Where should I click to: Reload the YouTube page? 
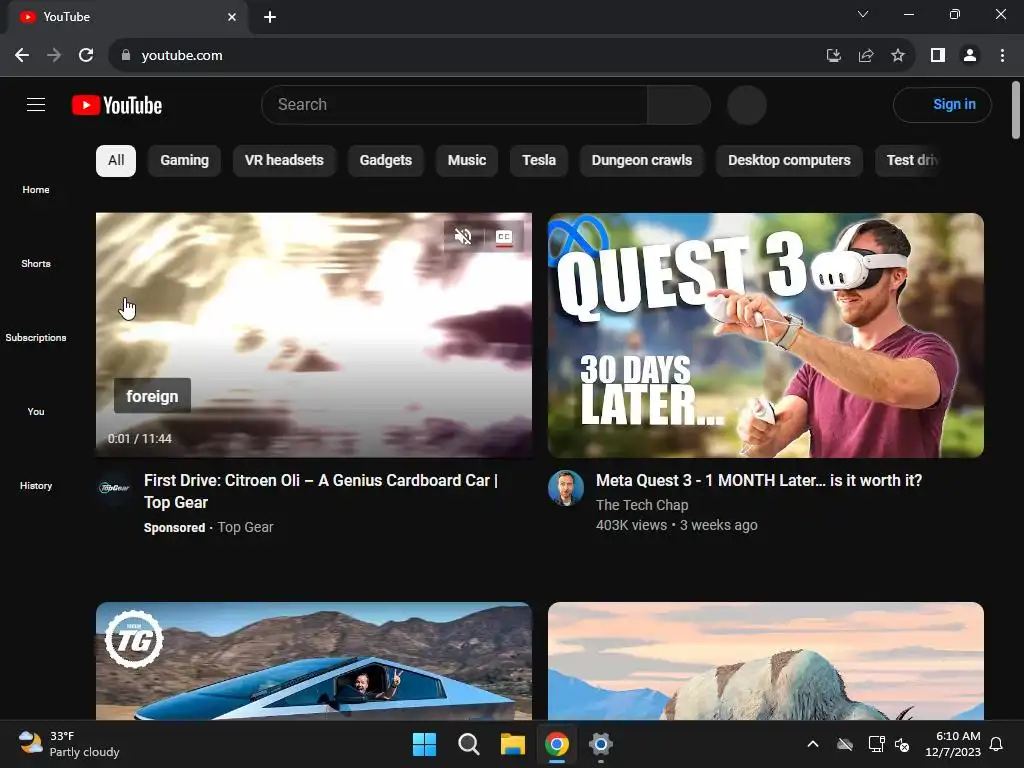click(86, 56)
